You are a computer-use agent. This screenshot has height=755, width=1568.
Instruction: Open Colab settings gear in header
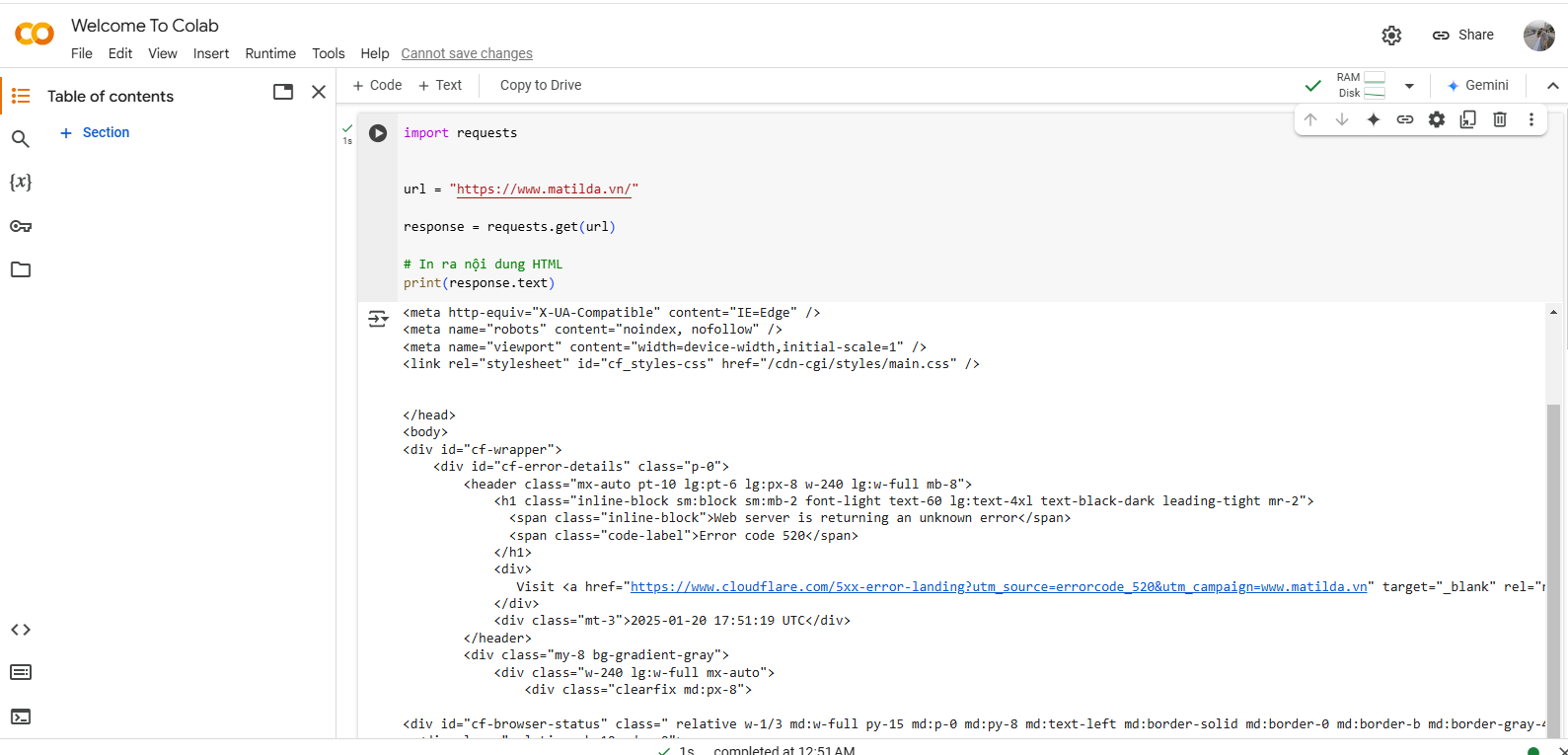tap(1391, 36)
